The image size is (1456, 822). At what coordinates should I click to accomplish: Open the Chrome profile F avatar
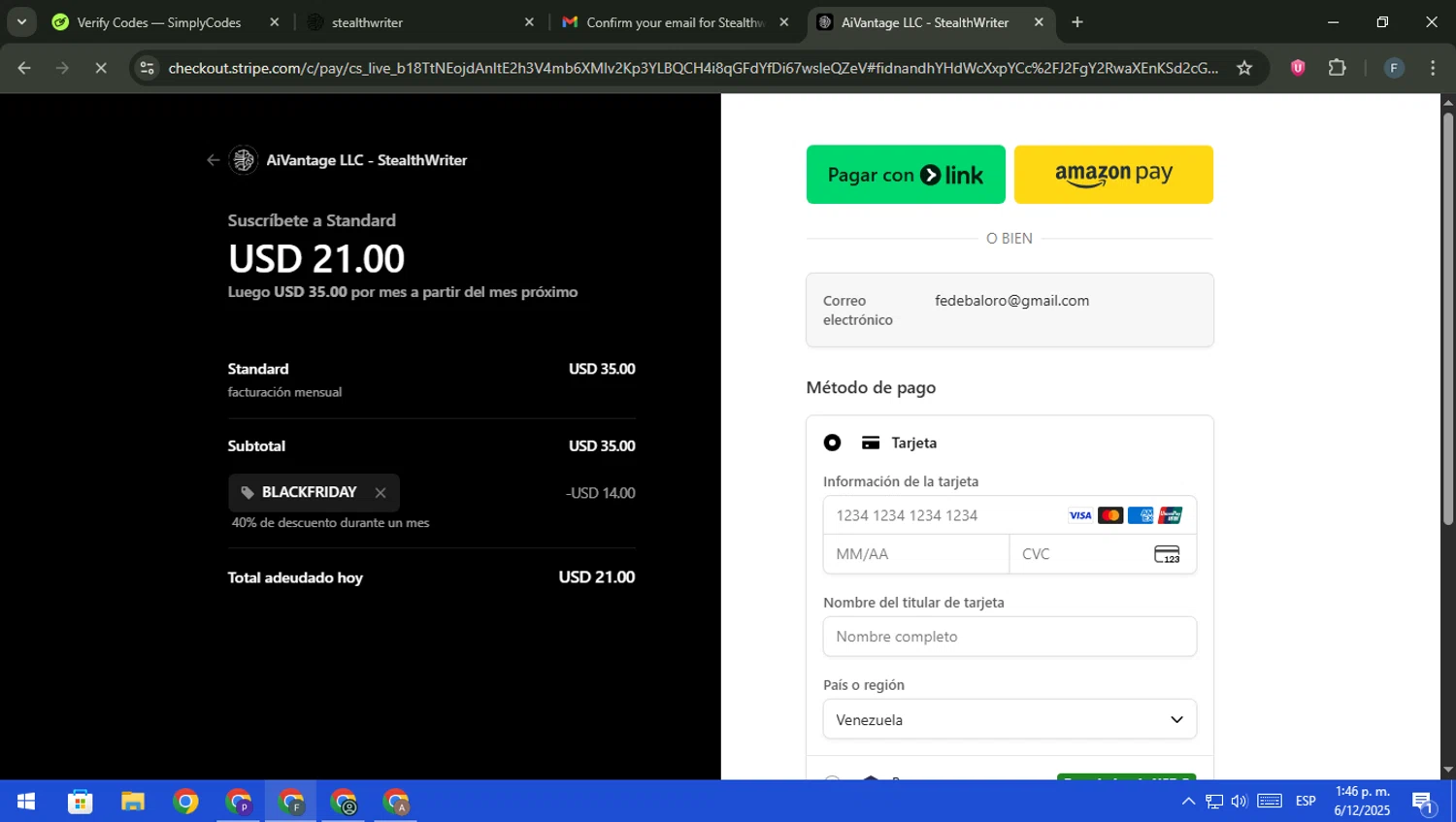[x=1394, y=68]
